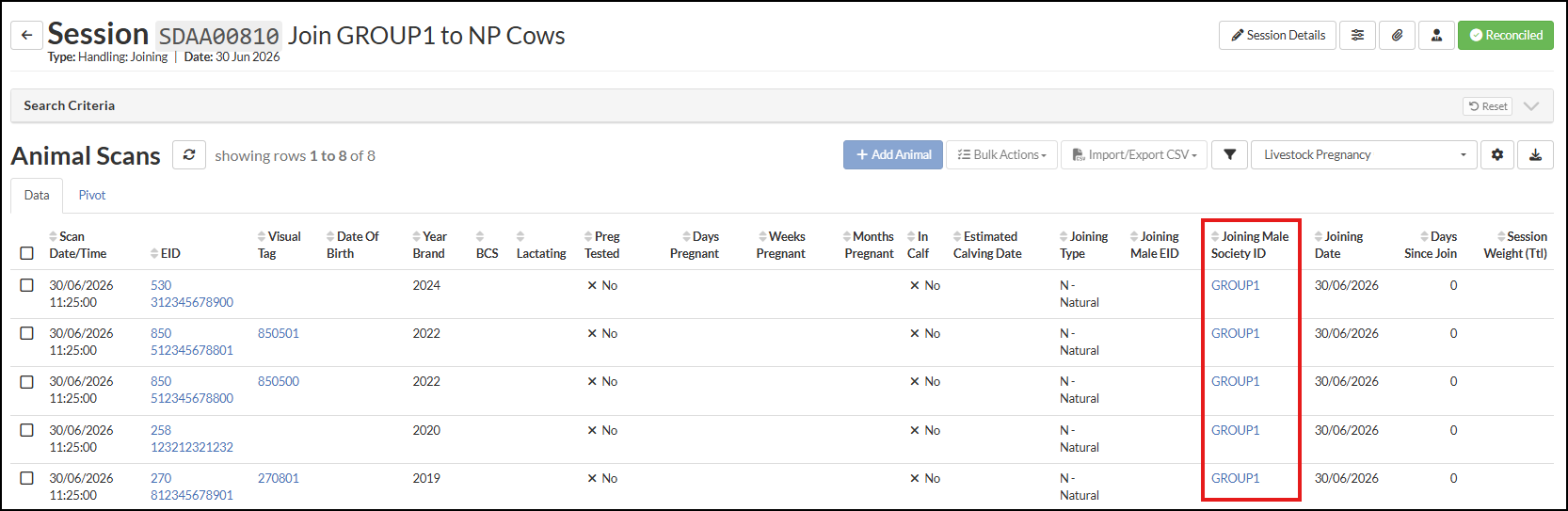Toggle the select-all rows checkbox
The height and width of the screenshot is (511, 1568).
[x=26, y=253]
